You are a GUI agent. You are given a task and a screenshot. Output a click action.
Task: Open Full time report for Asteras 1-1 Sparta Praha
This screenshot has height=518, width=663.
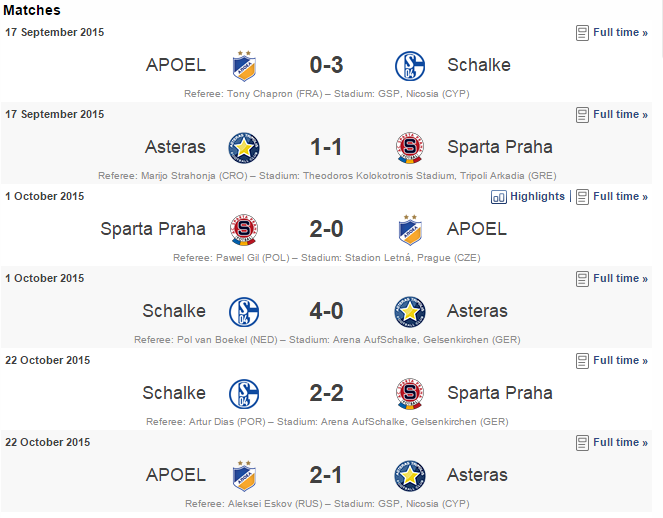point(620,115)
